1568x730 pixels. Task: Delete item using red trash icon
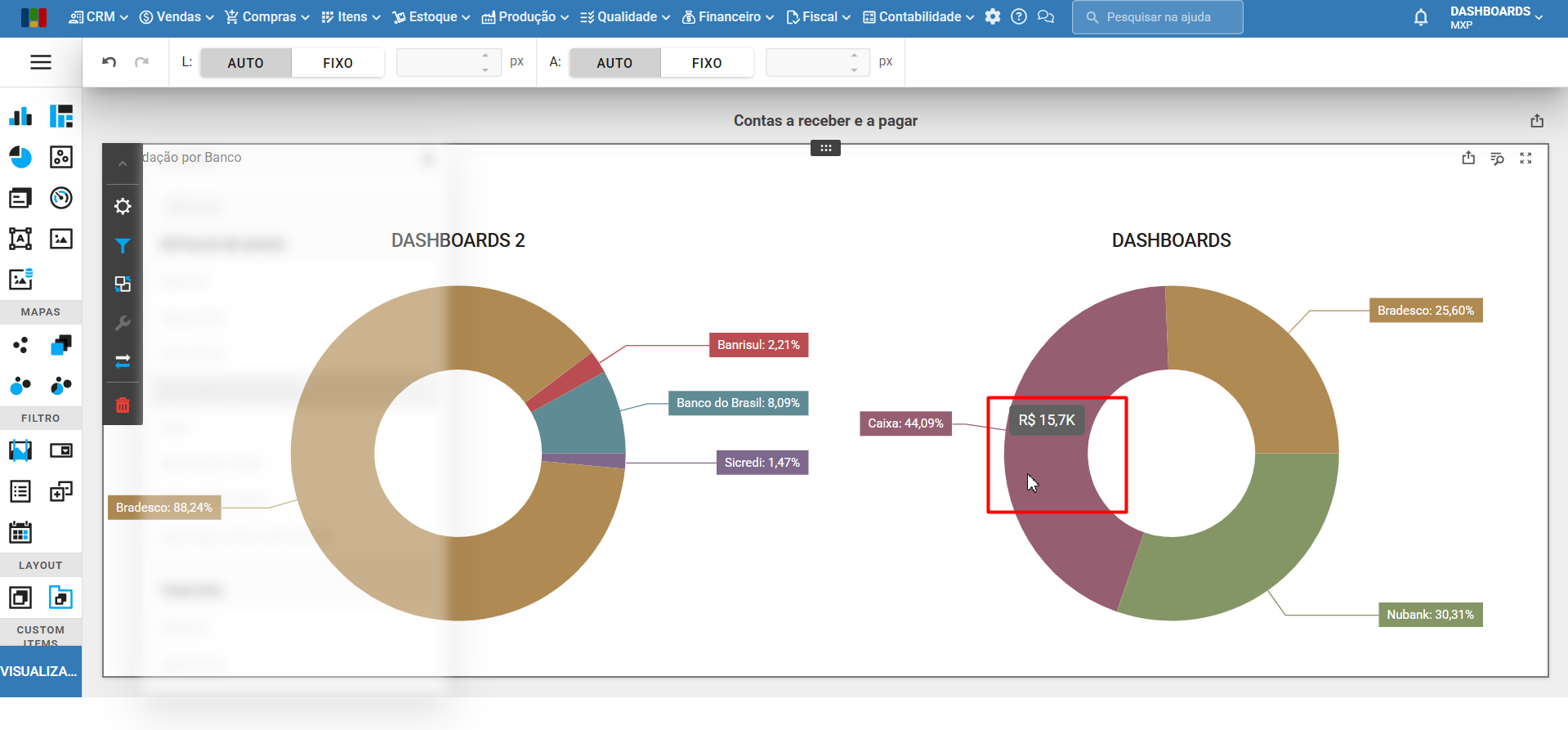[x=123, y=405]
